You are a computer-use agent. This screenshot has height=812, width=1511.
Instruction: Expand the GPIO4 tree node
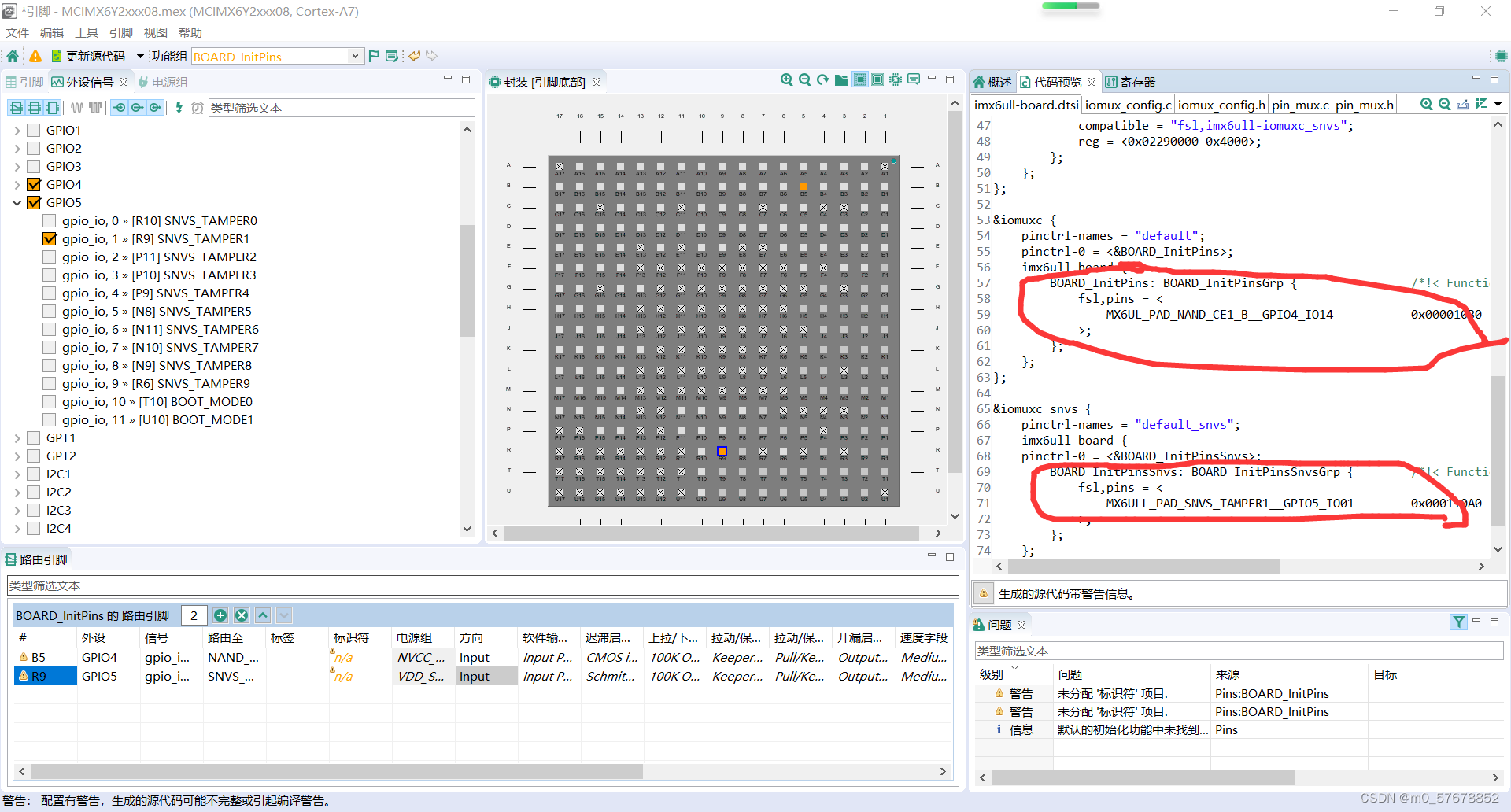(17, 184)
